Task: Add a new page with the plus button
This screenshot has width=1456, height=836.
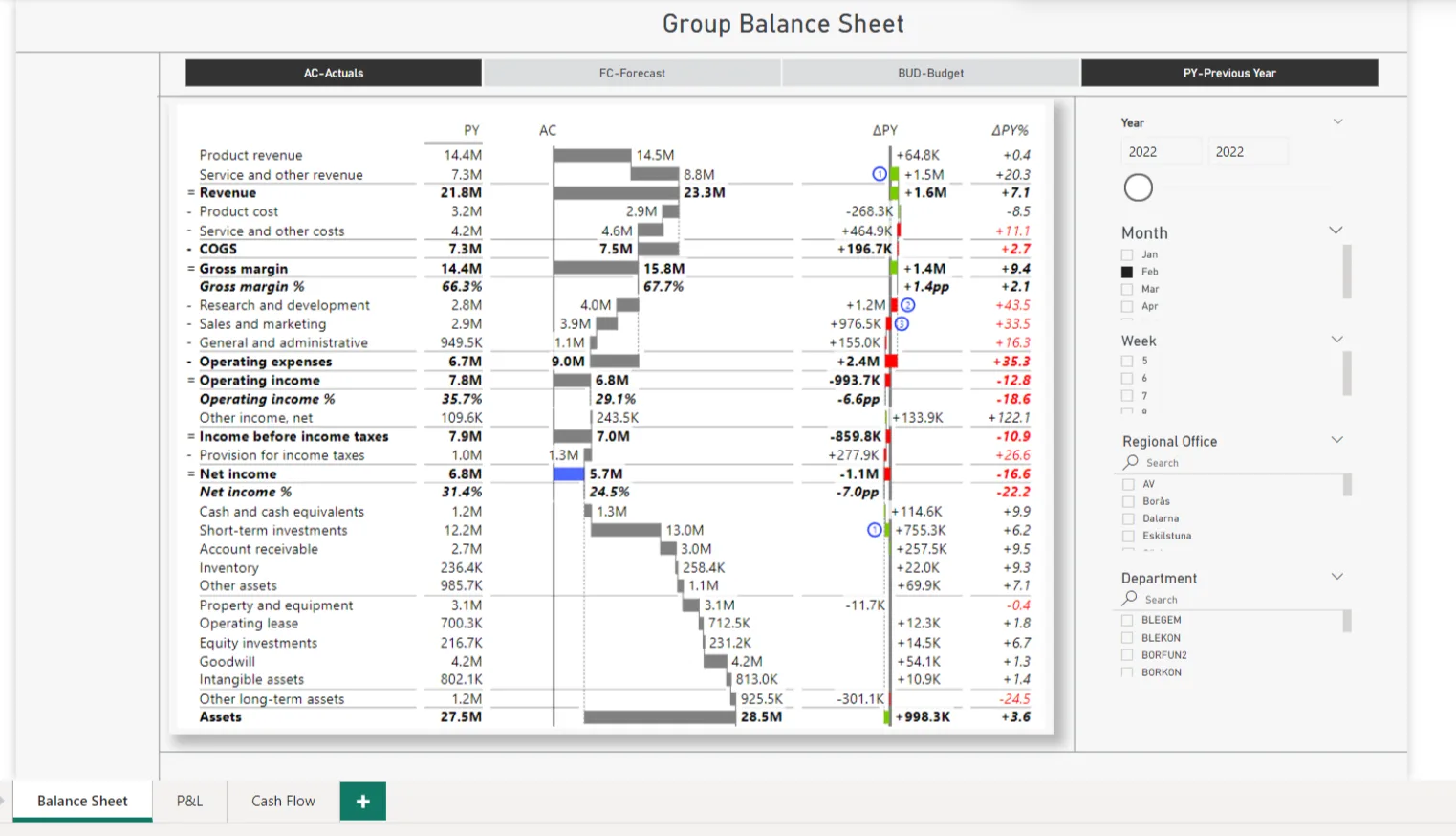Action: coord(363,802)
